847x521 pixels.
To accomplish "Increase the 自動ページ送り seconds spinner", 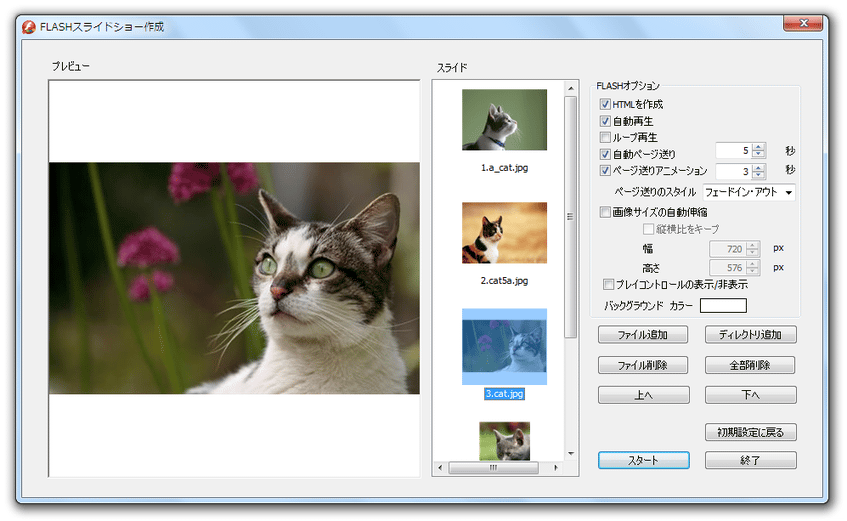I will tap(759, 147).
